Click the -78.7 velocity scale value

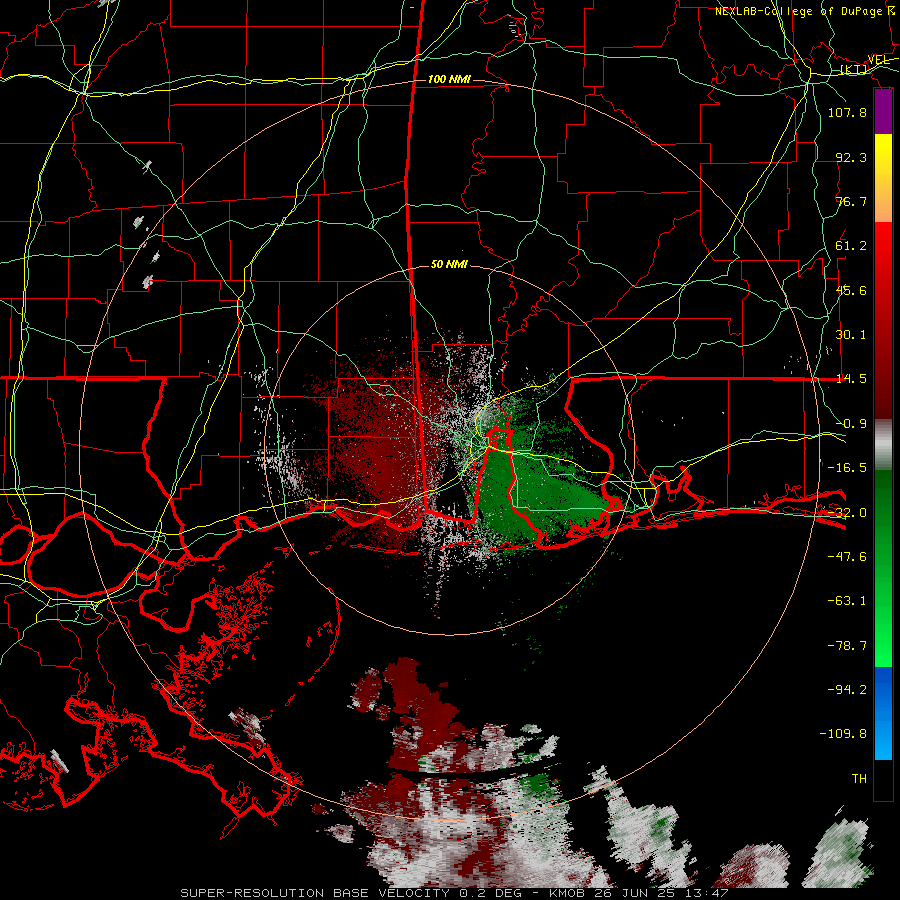pyautogui.click(x=847, y=645)
